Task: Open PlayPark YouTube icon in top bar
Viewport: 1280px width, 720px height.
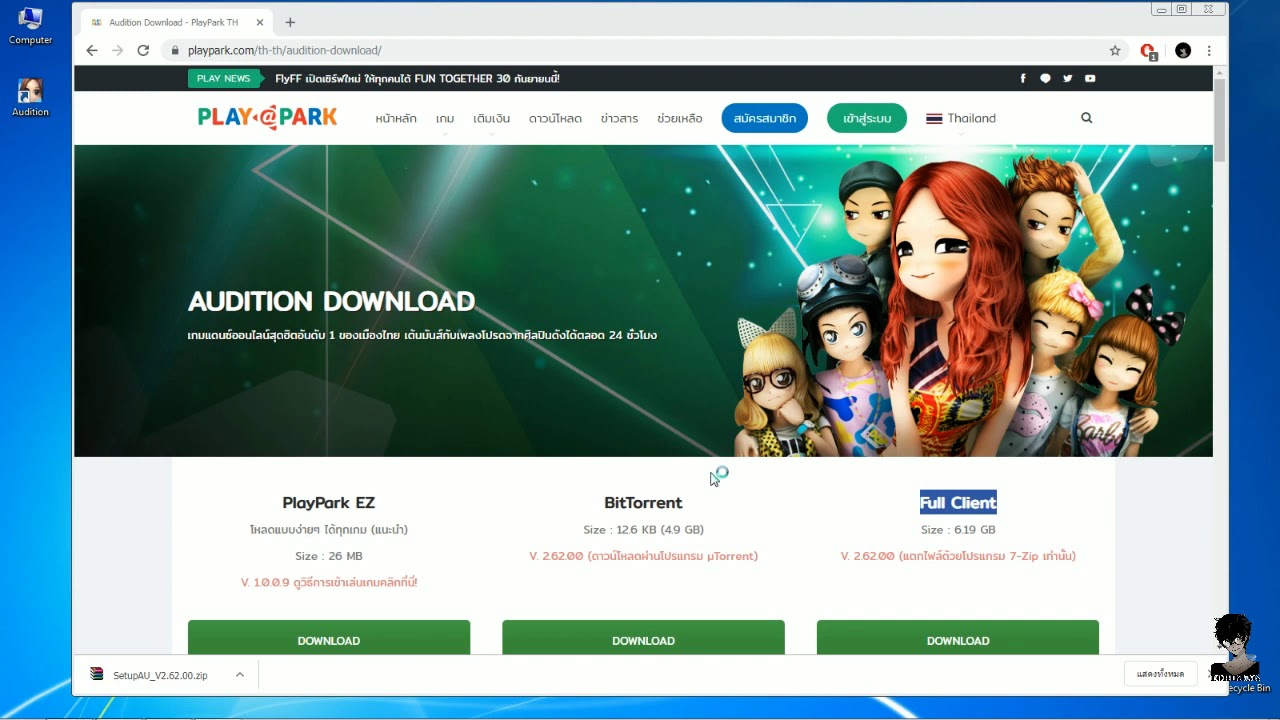Action: click(1090, 78)
